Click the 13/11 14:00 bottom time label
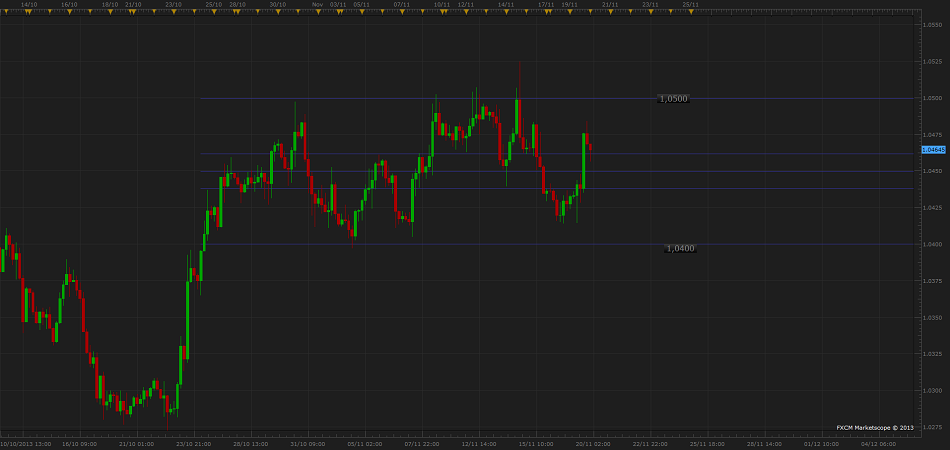950x450 pixels. click(478, 442)
